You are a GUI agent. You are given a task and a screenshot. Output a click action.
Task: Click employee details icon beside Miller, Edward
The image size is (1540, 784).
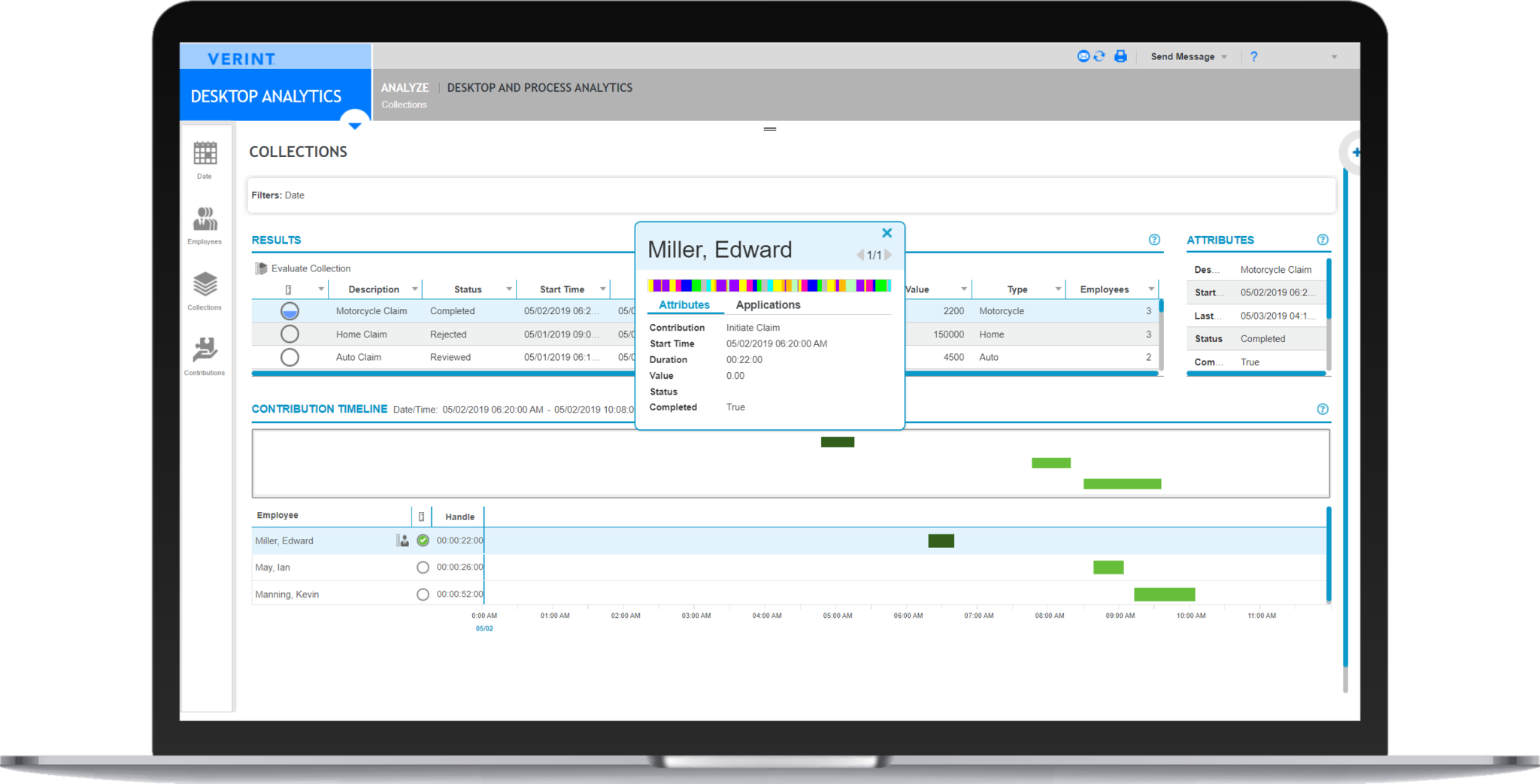pyautogui.click(x=402, y=540)
